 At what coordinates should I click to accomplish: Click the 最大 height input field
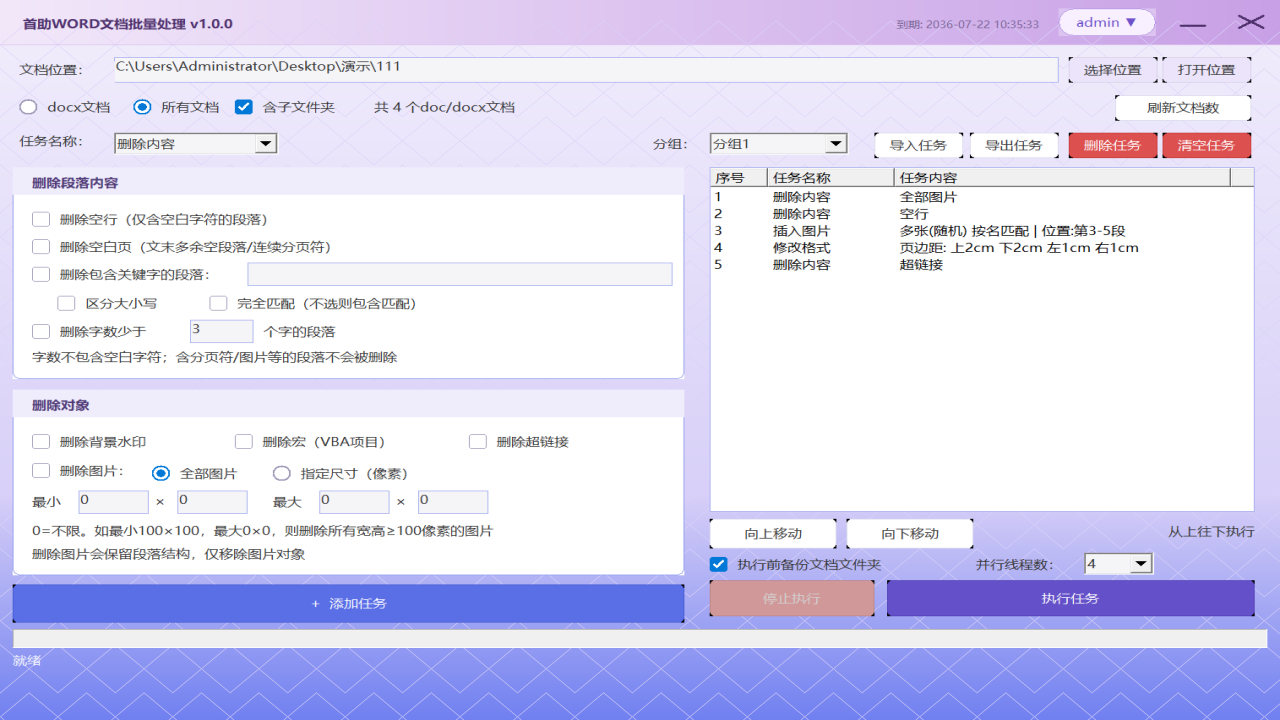coord(453,502)
